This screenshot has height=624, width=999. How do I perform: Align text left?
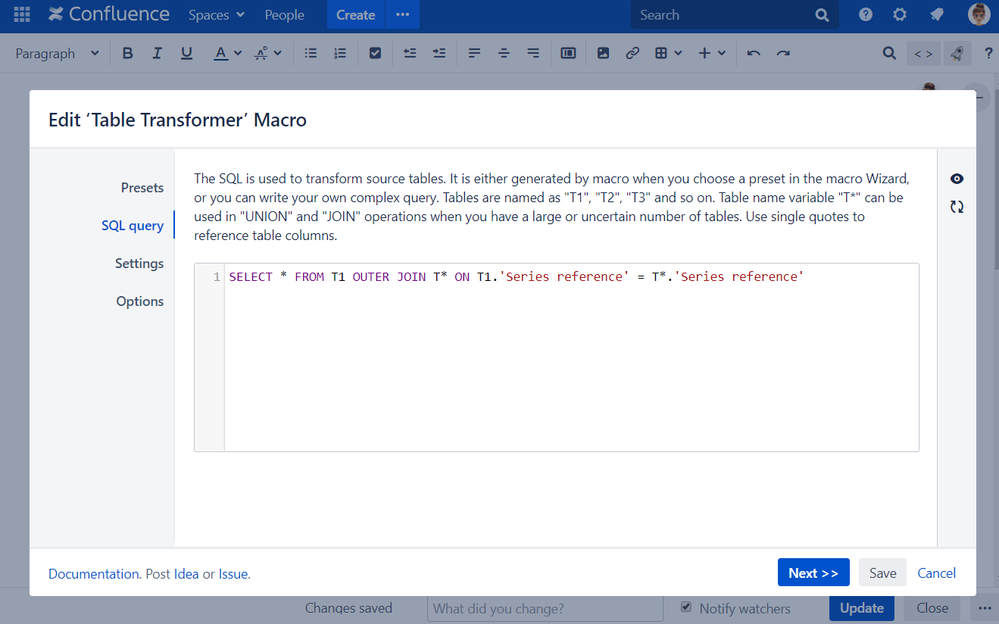pyautogui.click(x=474, y=54)
